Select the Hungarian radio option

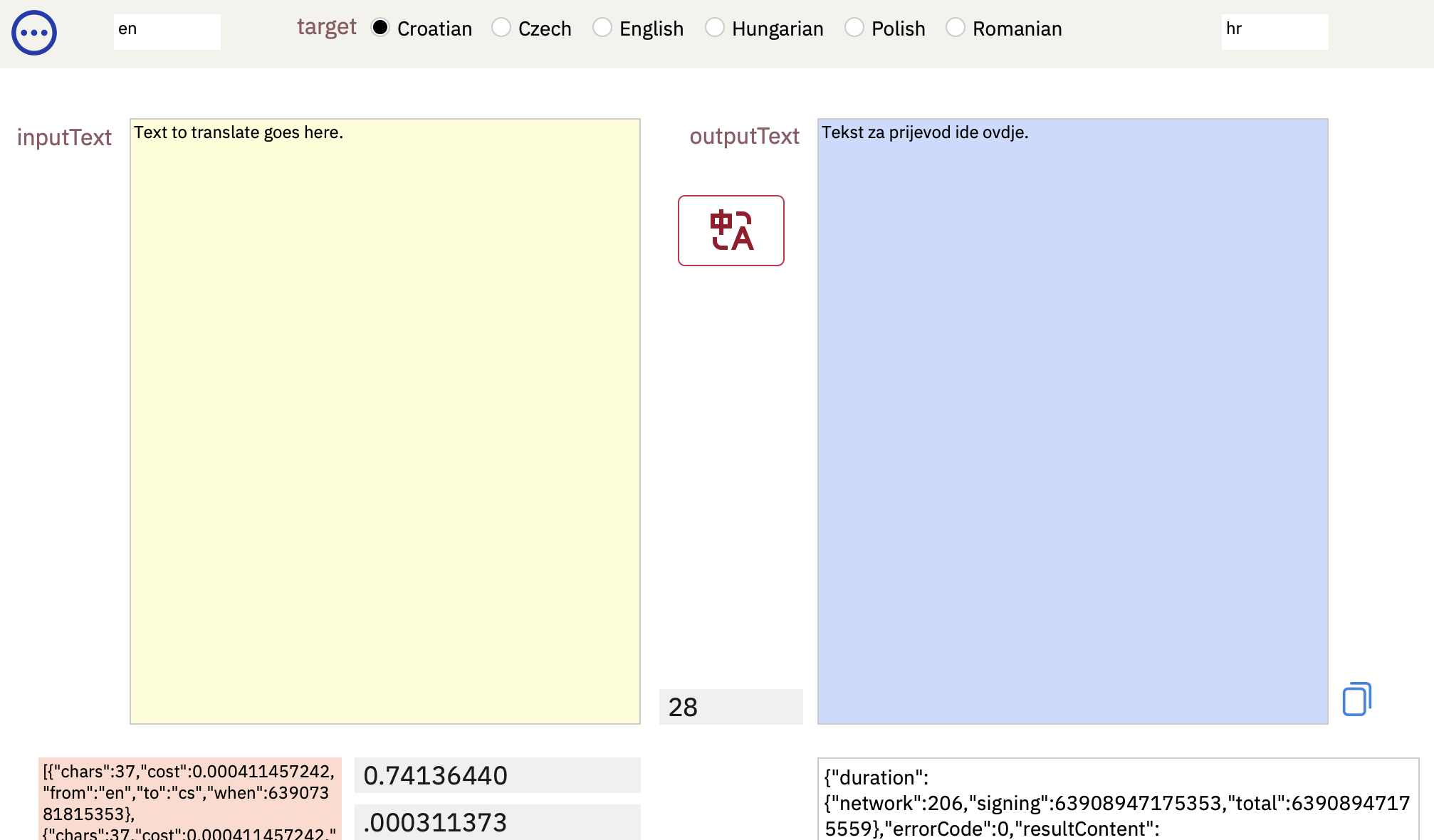[715, 28]
